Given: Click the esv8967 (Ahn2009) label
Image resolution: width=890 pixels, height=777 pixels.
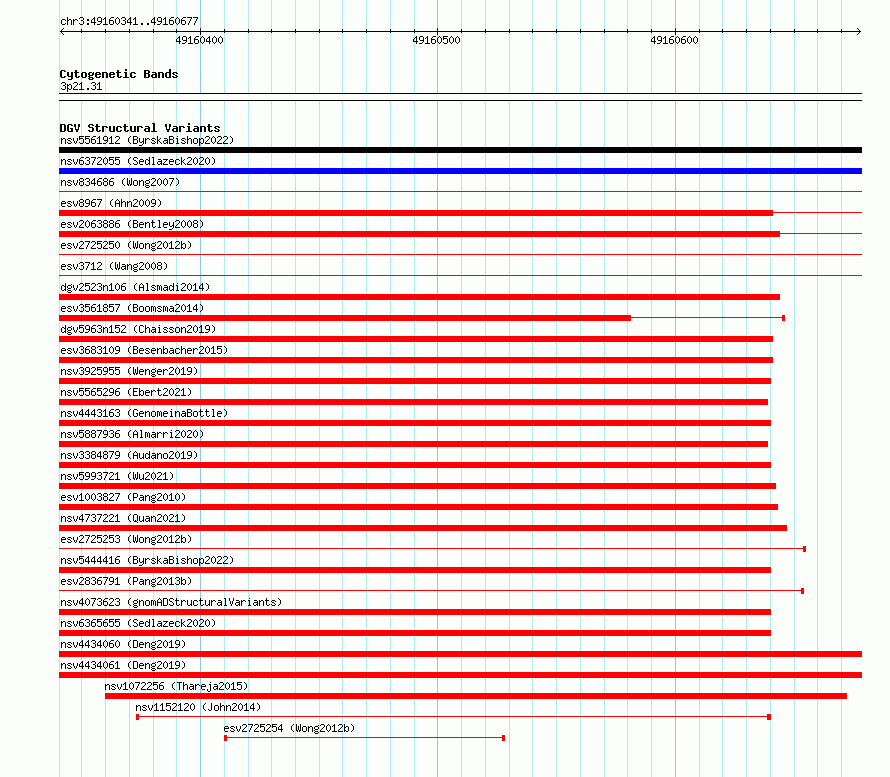Looking at the screenshot, I should pos(111,203).
